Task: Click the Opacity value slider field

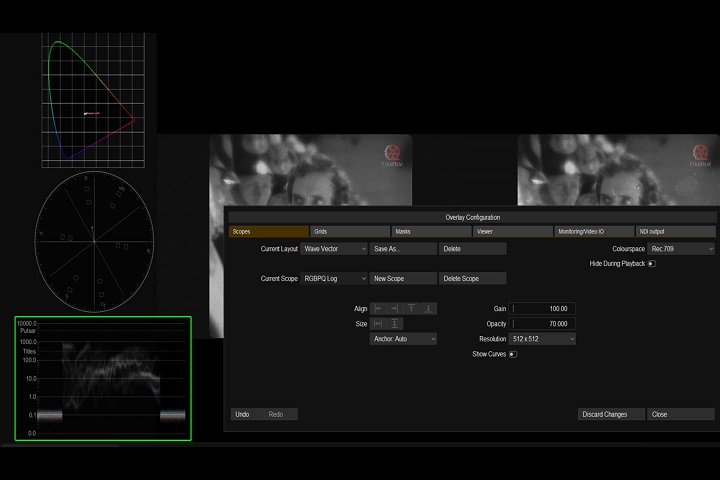Action: 543,324
